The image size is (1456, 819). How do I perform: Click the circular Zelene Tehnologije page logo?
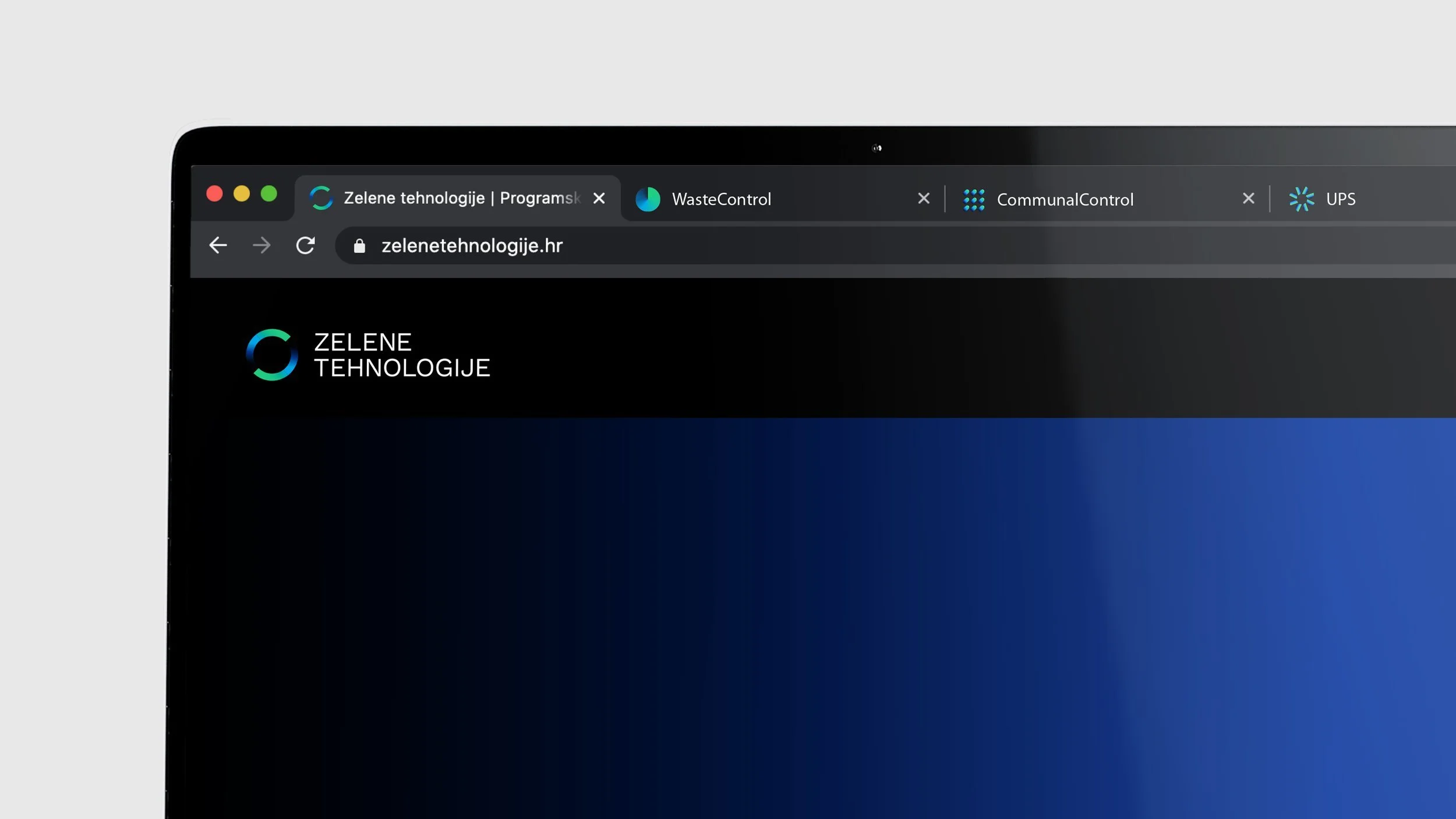[272, 355]
